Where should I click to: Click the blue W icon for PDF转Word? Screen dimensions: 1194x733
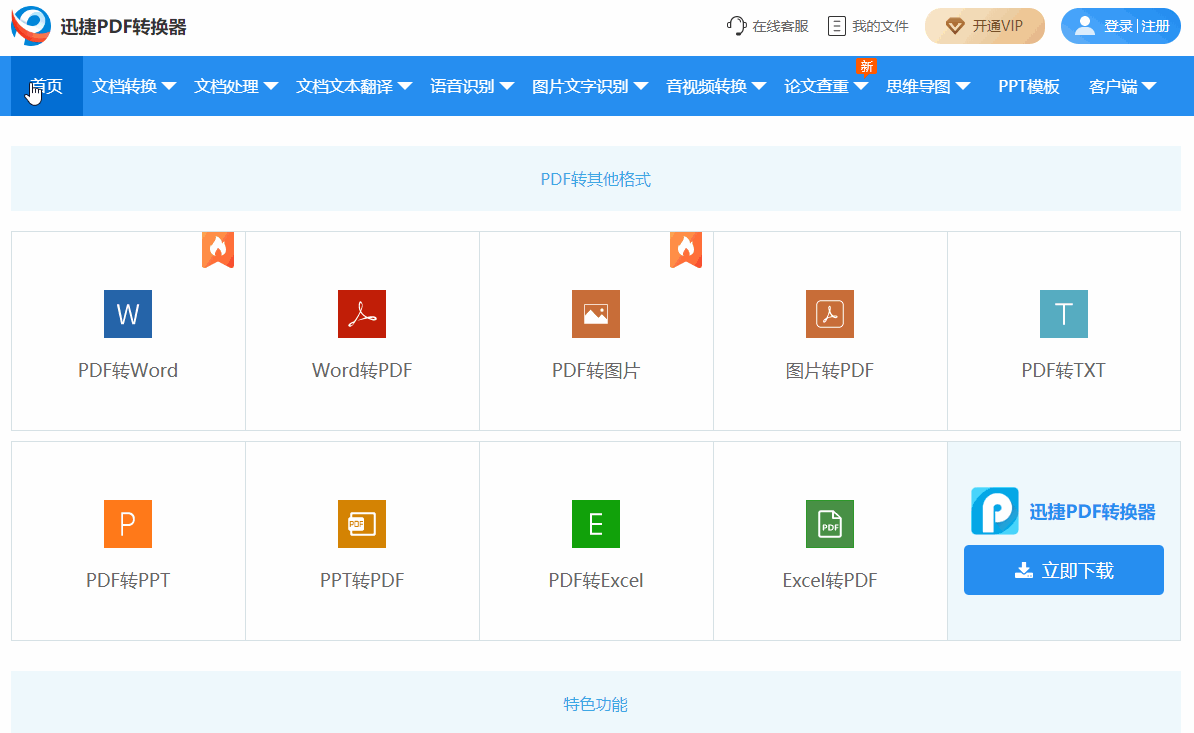[128, 314]
